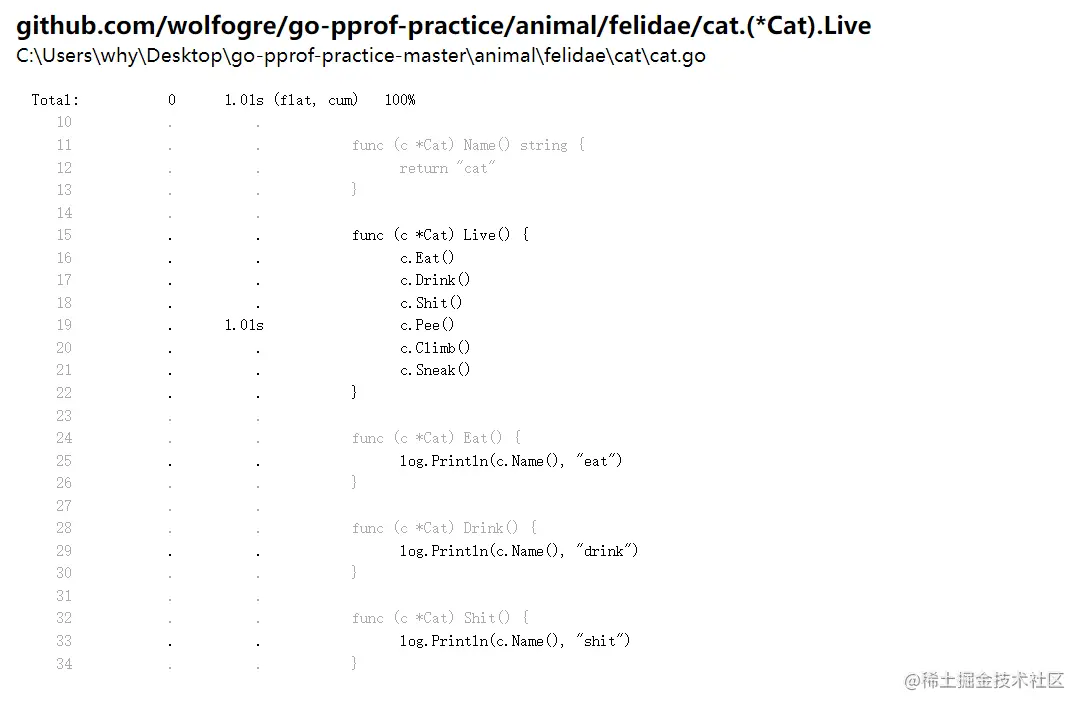Click the cat.(*Cat).Live function heading

point(443,25)
